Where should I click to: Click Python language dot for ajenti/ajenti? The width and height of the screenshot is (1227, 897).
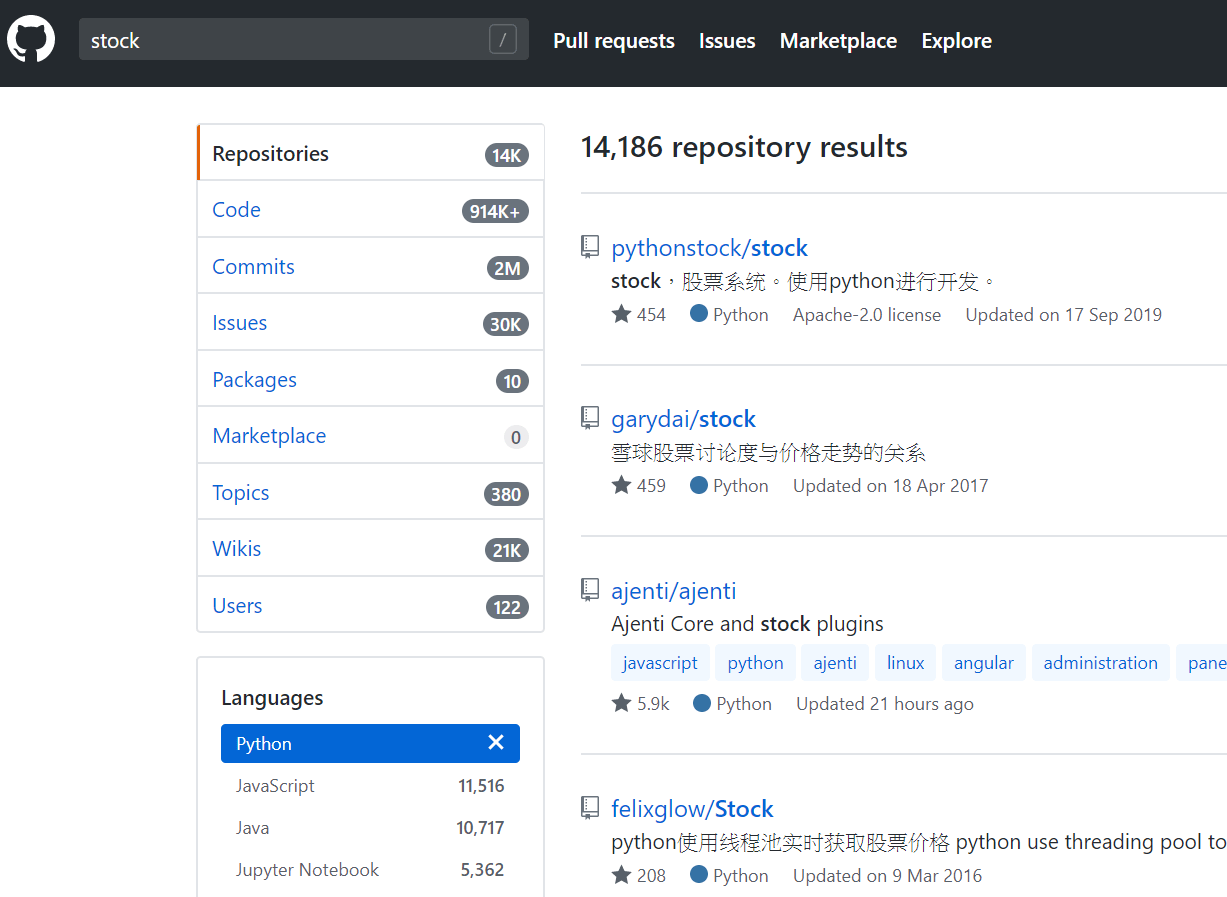tap(702, 703)
